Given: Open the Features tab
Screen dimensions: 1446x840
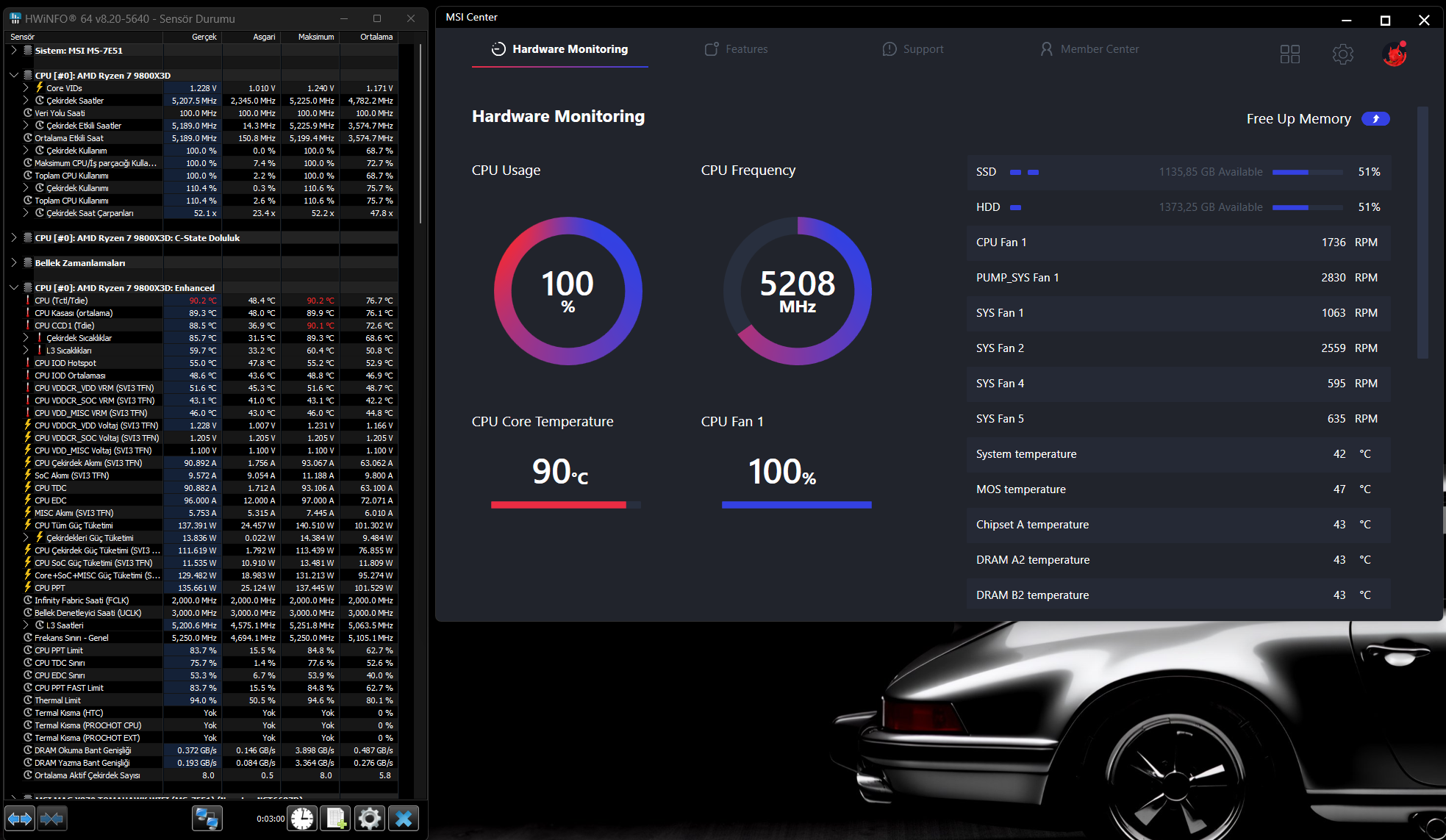Looking at the screenshot, I should [737, 49].
